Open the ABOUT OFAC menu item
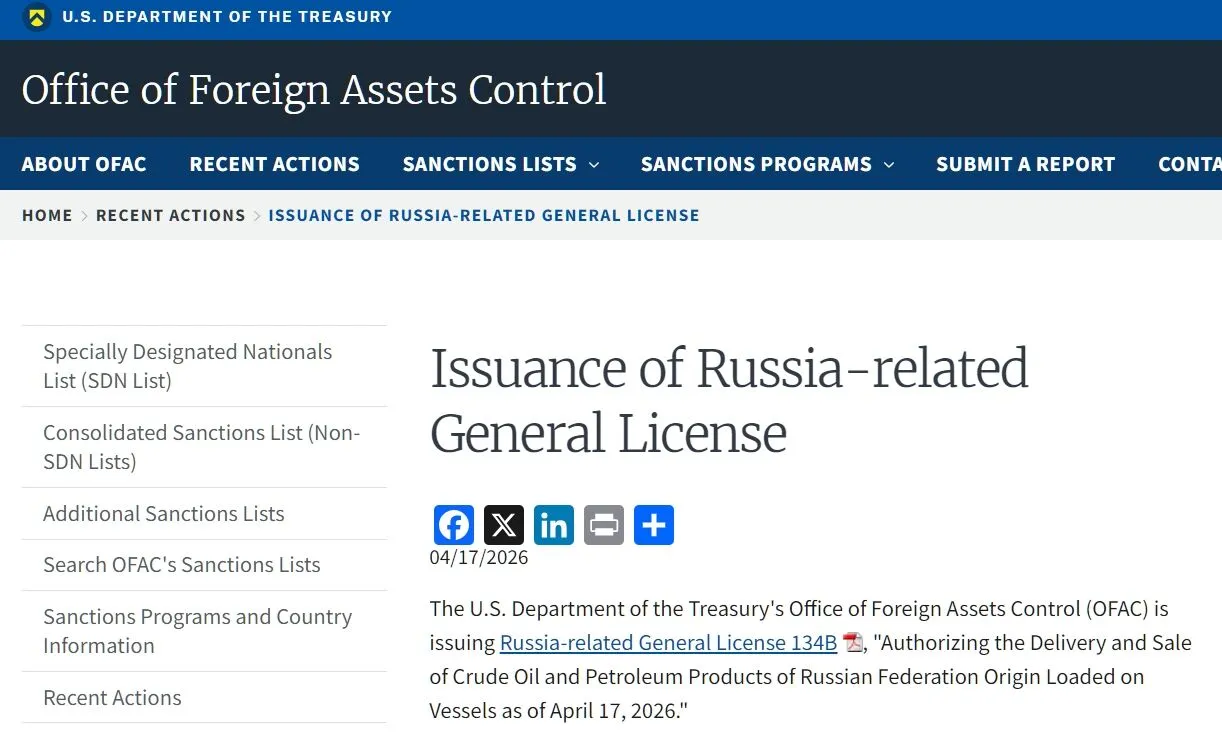Viewport: 1222px width, 739px height. [x=84, y=164]
